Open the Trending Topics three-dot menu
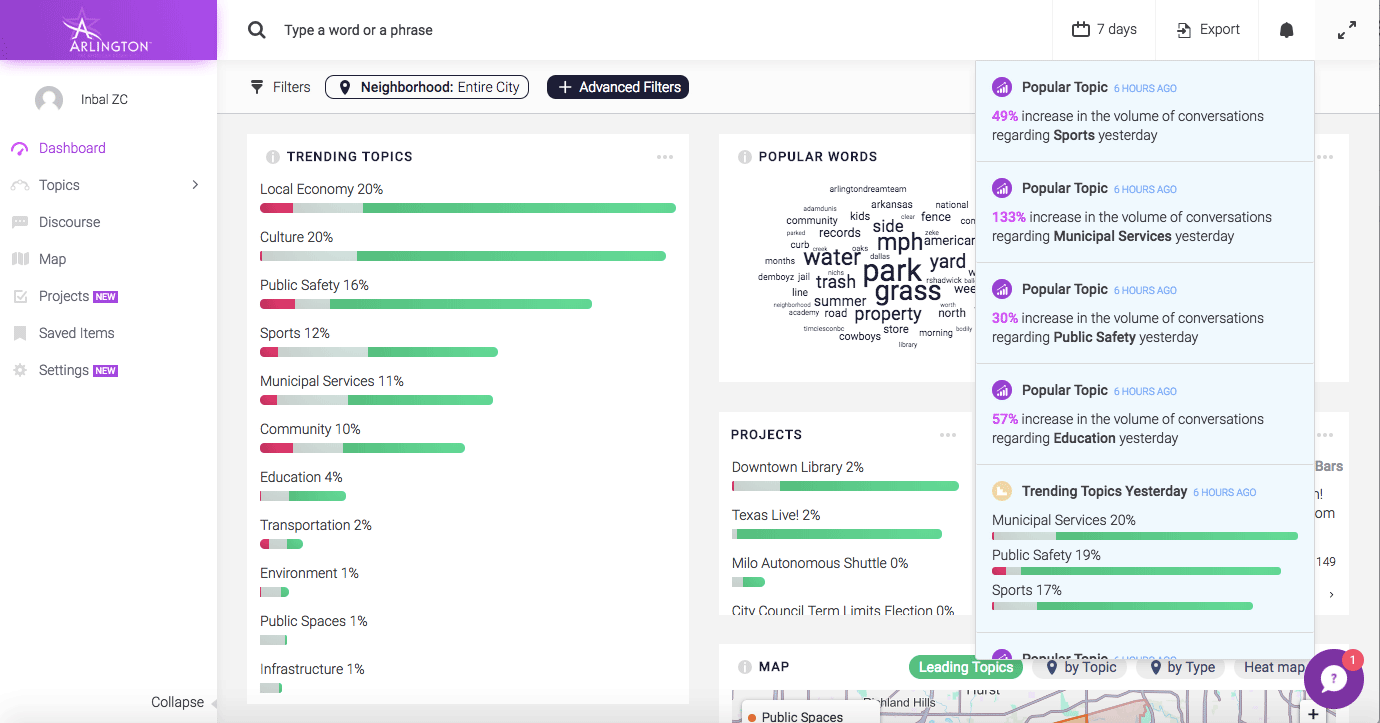The image size is (1380, 723). (x=665, y=157)
